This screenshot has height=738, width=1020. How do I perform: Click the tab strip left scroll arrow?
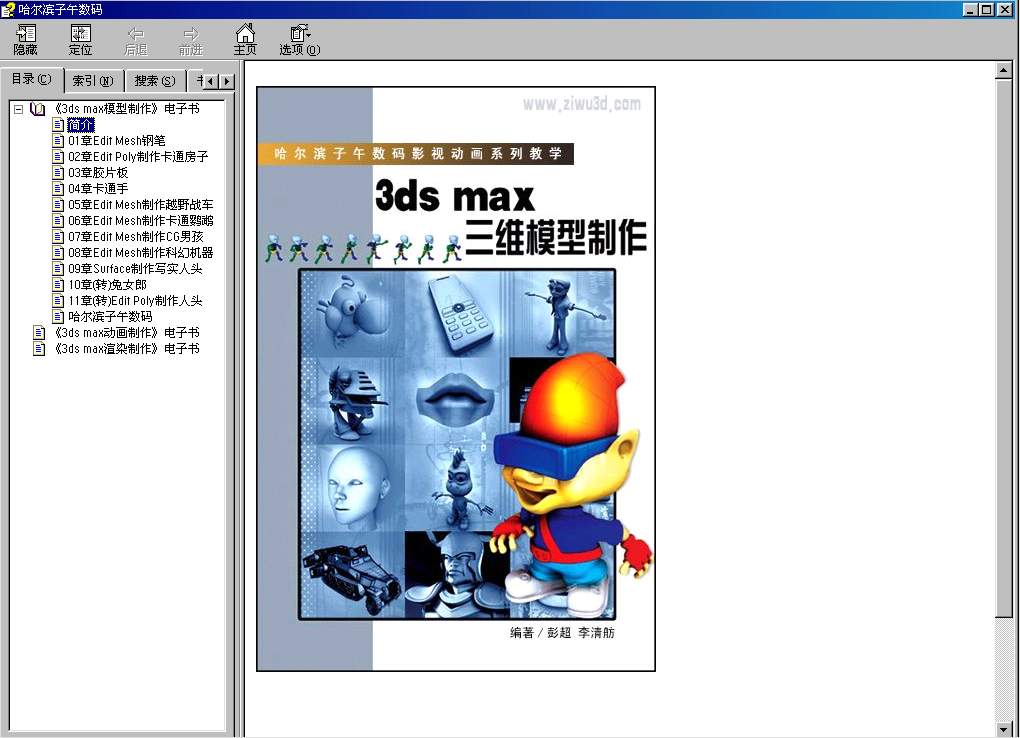(x=211, y=81)
